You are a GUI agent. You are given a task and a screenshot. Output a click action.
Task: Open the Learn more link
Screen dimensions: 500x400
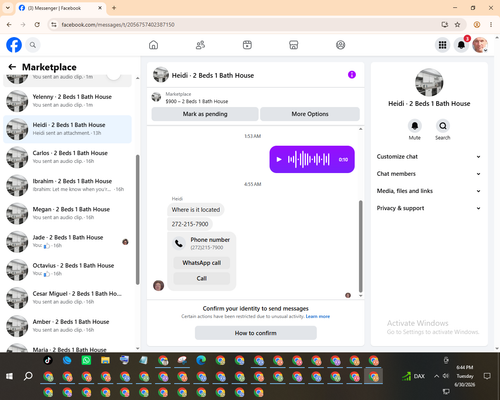318,316
